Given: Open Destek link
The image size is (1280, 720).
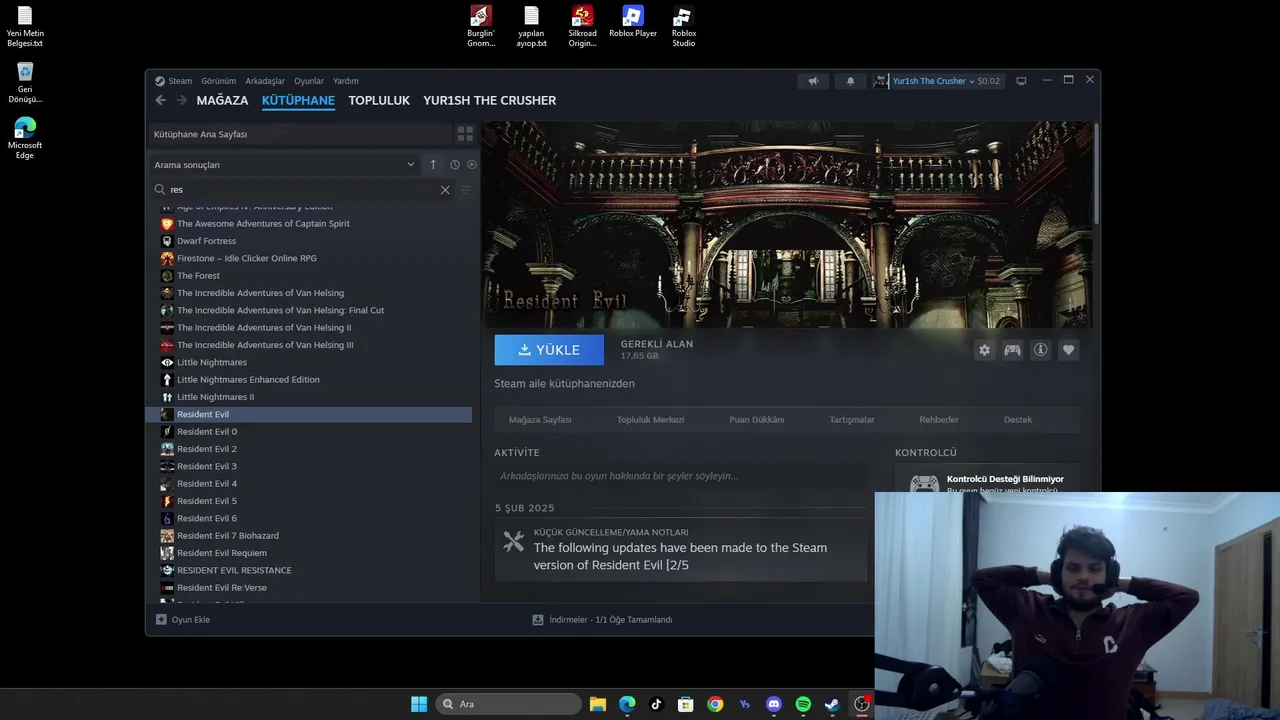Looking at the screenshot, I should pos(1018,420).
